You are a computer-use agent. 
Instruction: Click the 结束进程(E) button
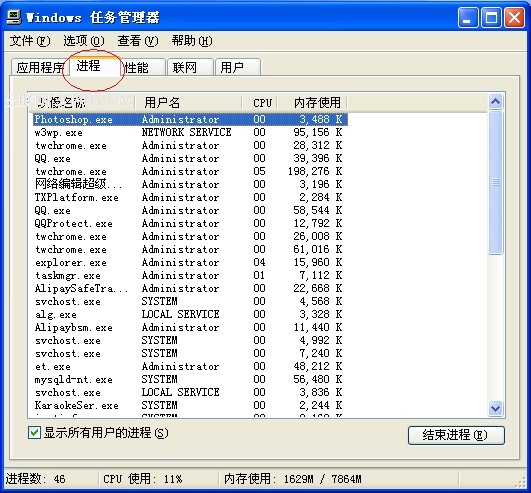tap(456, 435)
